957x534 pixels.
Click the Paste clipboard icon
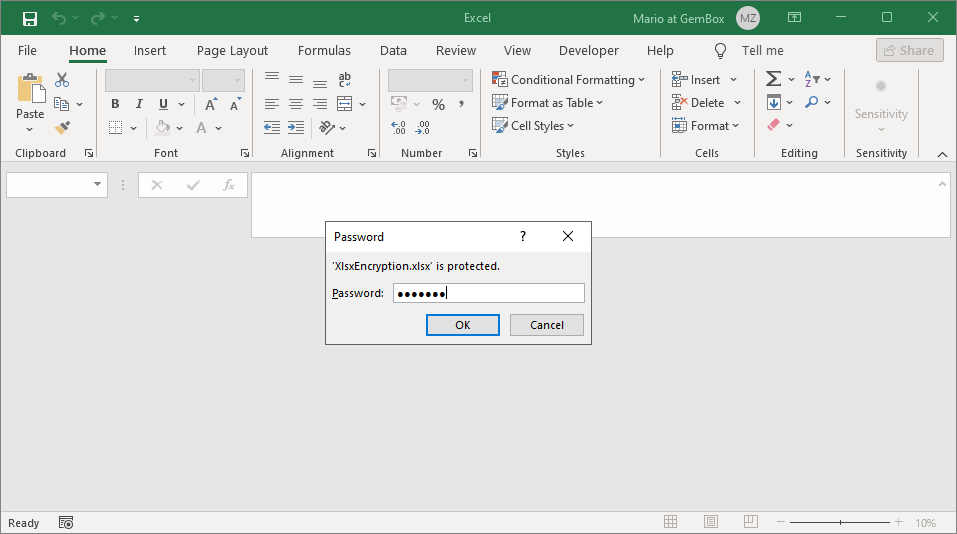point(30,91)
